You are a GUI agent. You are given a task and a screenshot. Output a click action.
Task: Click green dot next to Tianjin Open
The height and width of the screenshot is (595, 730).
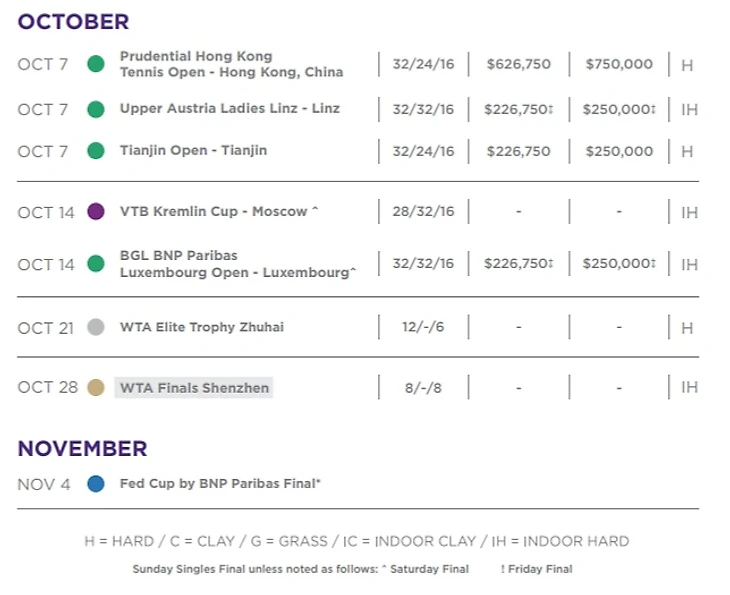pos(96,151)
